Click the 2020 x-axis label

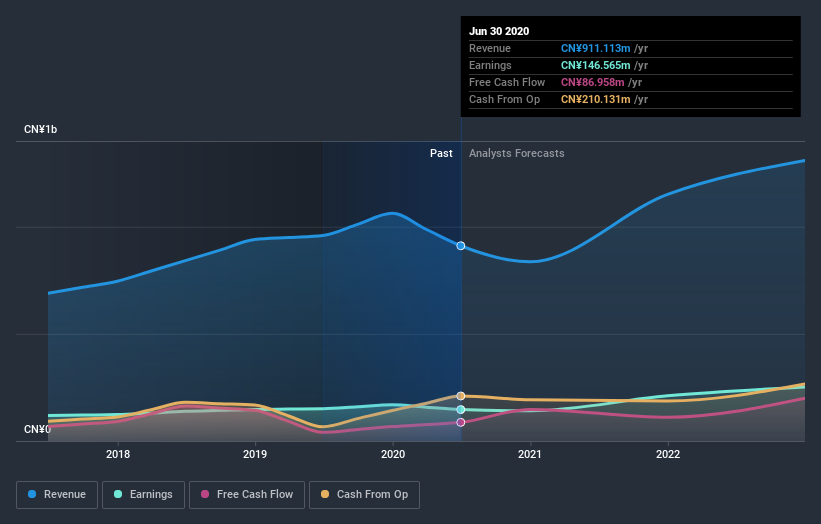[x=393, y=454]
